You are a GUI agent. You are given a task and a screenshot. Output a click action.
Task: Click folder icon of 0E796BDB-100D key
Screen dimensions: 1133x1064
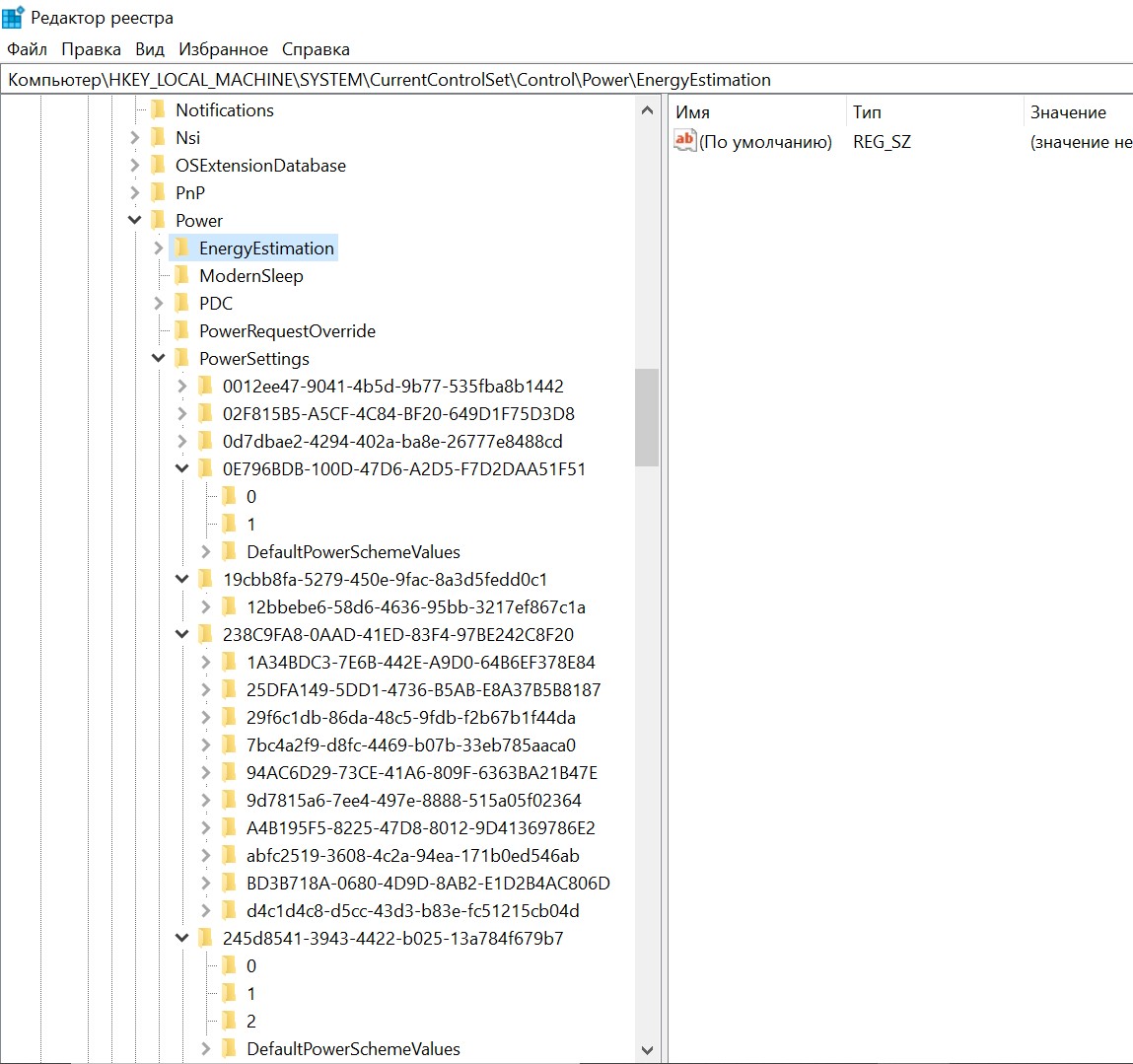(x=206, y=468)
